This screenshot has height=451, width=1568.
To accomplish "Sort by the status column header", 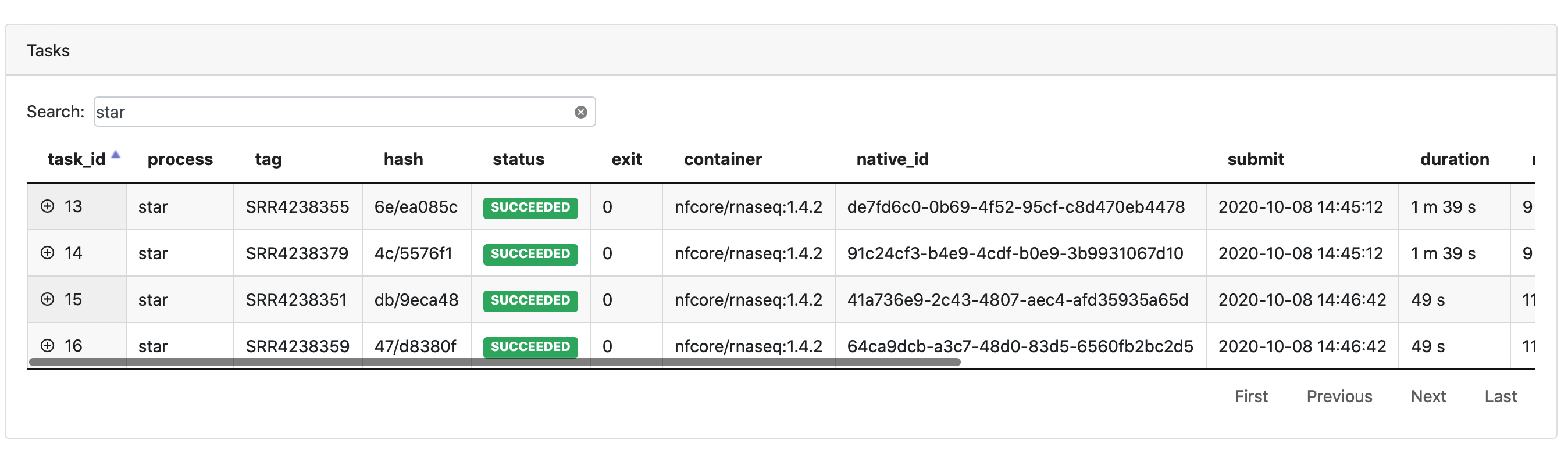I will (x=518, y=159).
